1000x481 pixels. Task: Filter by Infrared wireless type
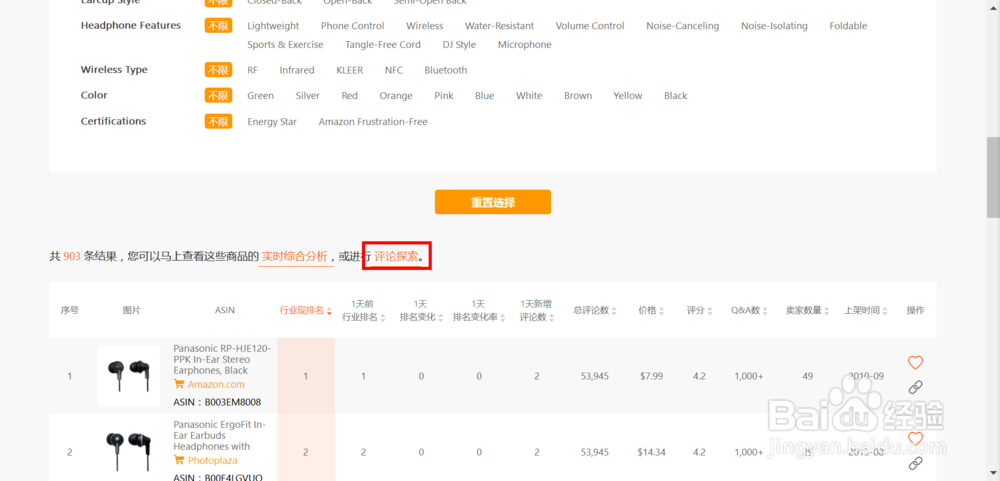297,70
